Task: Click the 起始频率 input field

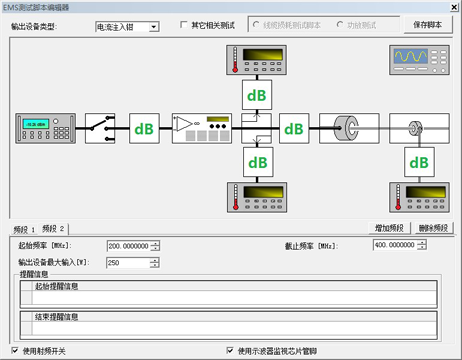Action: [x=129, y=246]
